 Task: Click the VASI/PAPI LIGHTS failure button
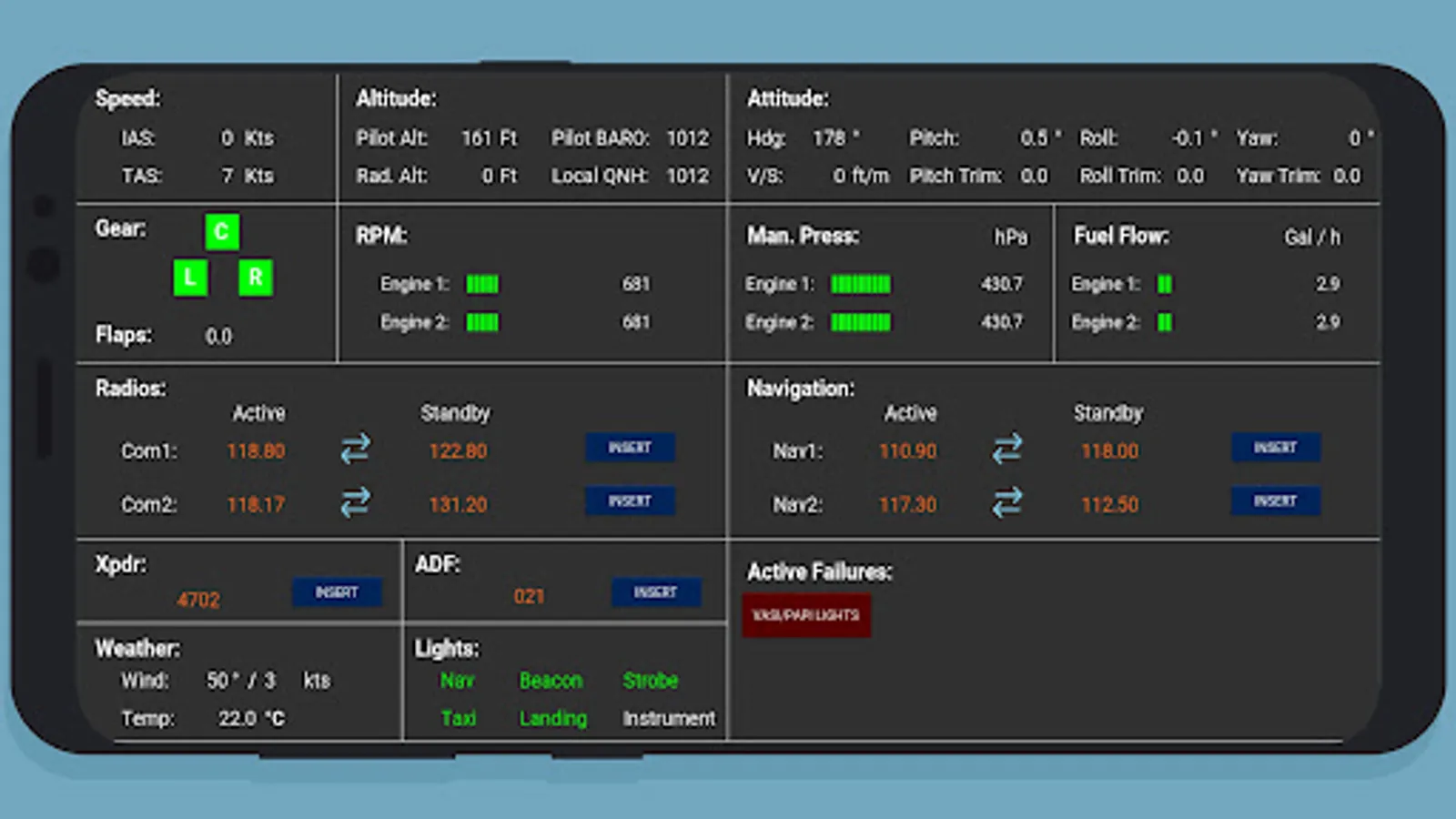tap(806, 615)
